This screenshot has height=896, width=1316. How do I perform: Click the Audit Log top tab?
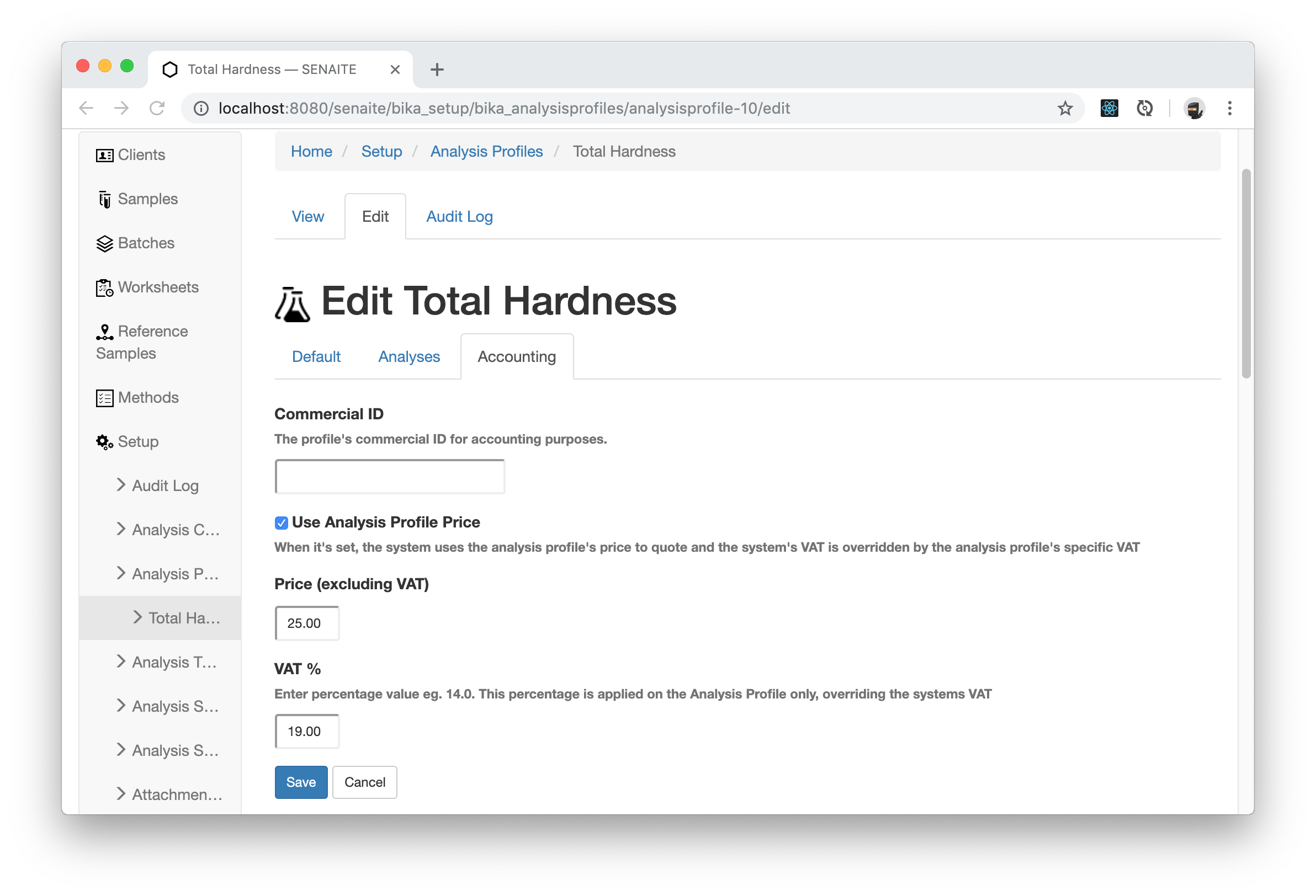pyautogui.click(x=459, y=216)
